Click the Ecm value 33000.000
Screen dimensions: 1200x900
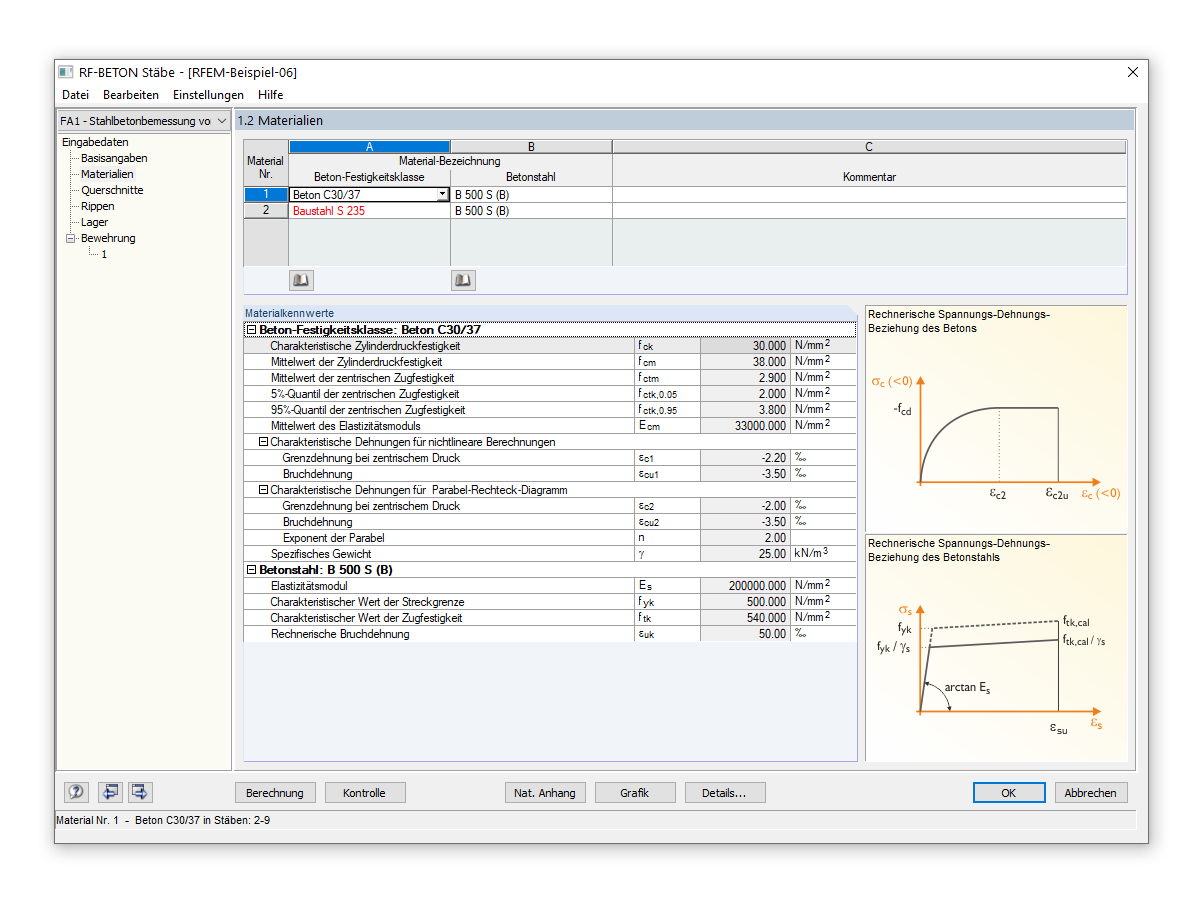(745, 425)
